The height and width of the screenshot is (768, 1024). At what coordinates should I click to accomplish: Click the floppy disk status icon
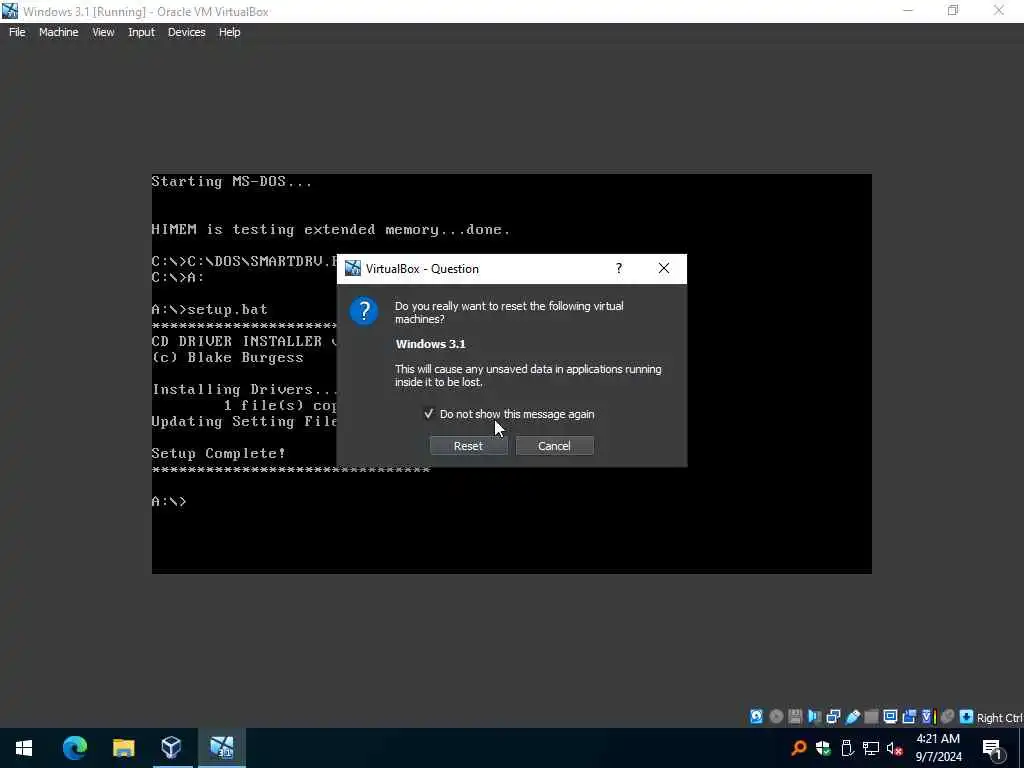pyautogui.click(x=795, y=716)
